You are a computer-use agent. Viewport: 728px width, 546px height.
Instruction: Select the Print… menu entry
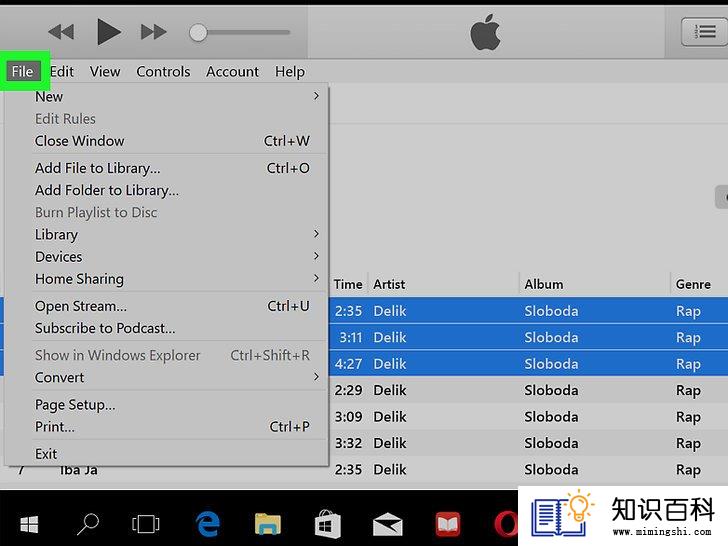coord(177,427)
